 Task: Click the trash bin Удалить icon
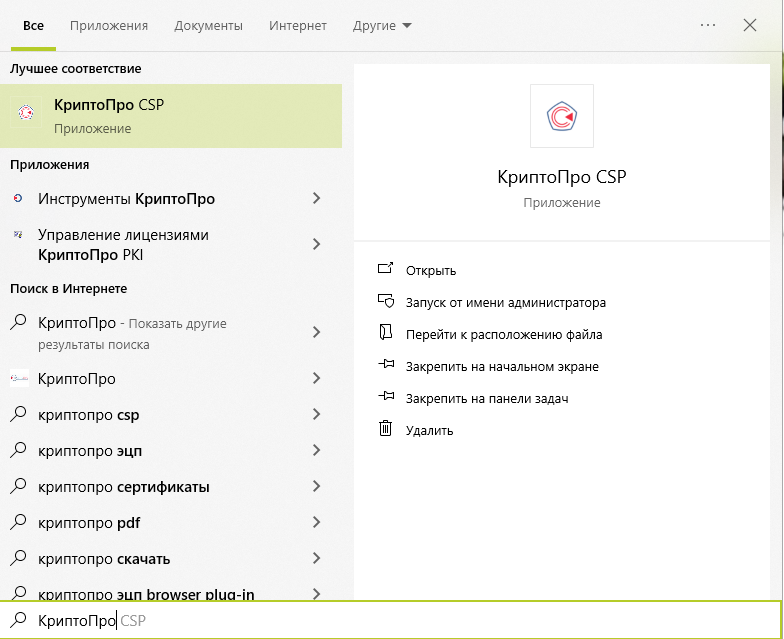click(x=386, y=428)
